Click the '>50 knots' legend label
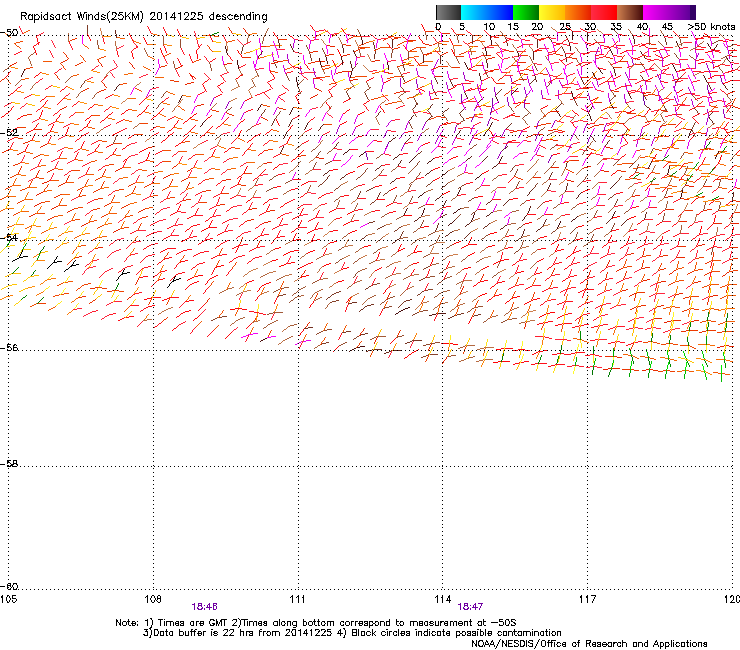This screenshot has height=650, width=740. 711,27
